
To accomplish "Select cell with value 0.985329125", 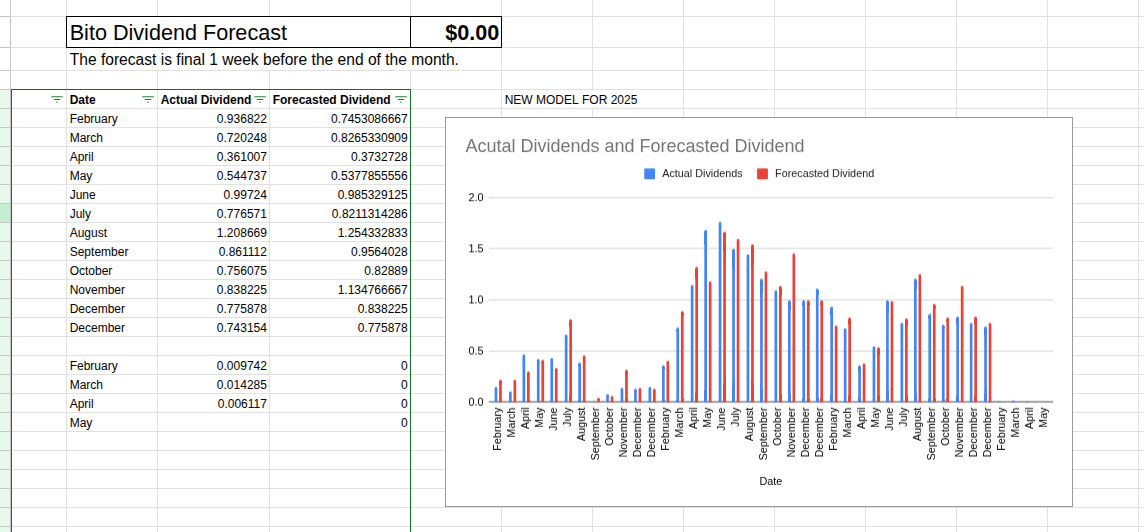I will (x=339, y=195).
